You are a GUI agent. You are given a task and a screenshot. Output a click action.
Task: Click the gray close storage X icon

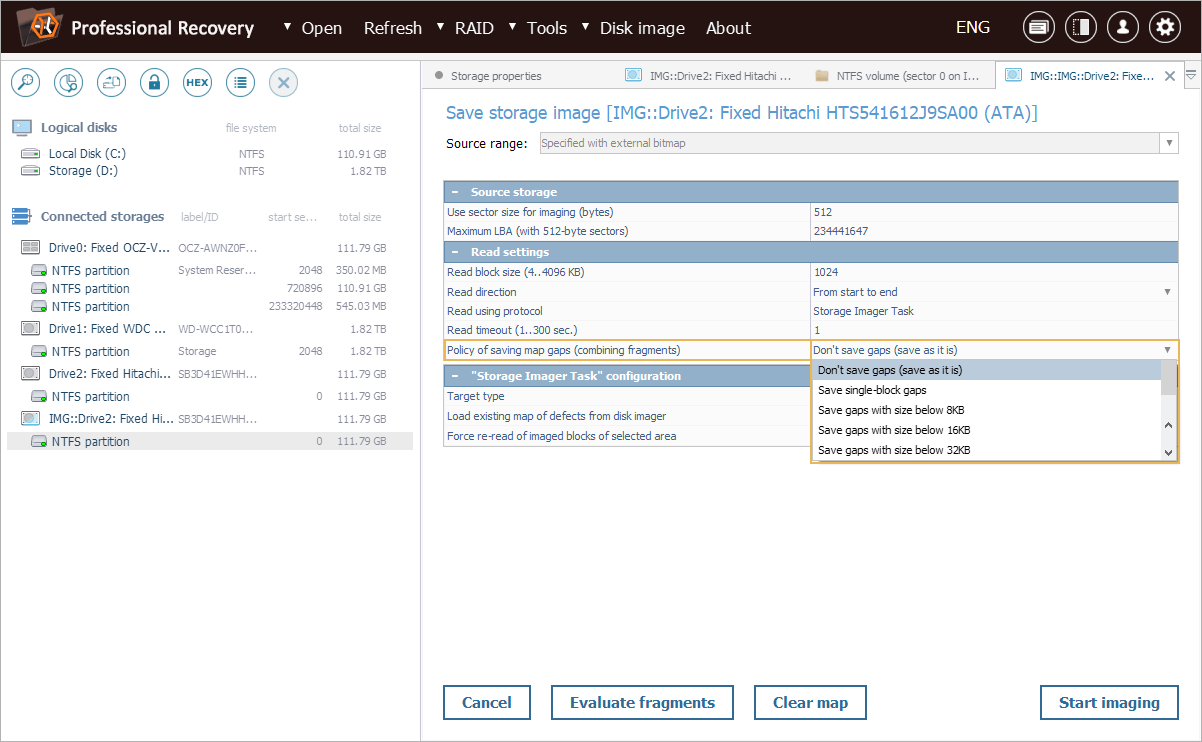click(x=283, y=83)
